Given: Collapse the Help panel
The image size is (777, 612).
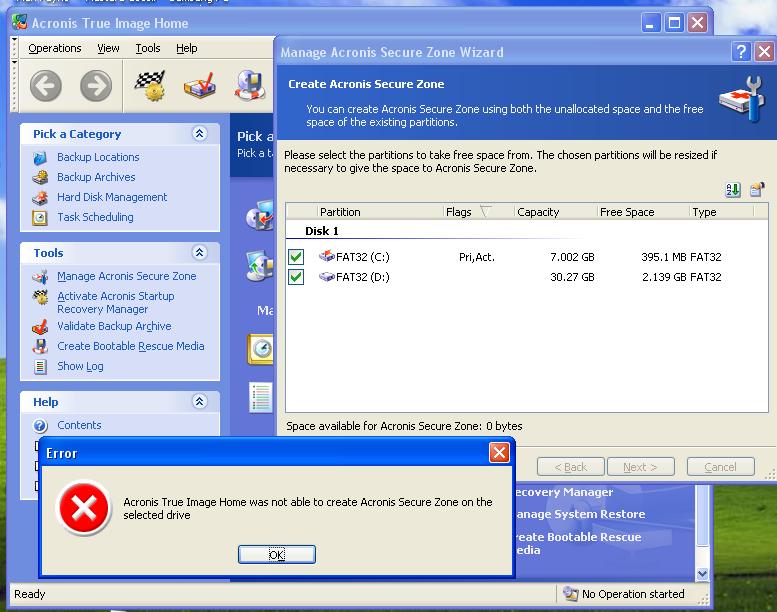Looking at the screenshot, I should [200, 401].
